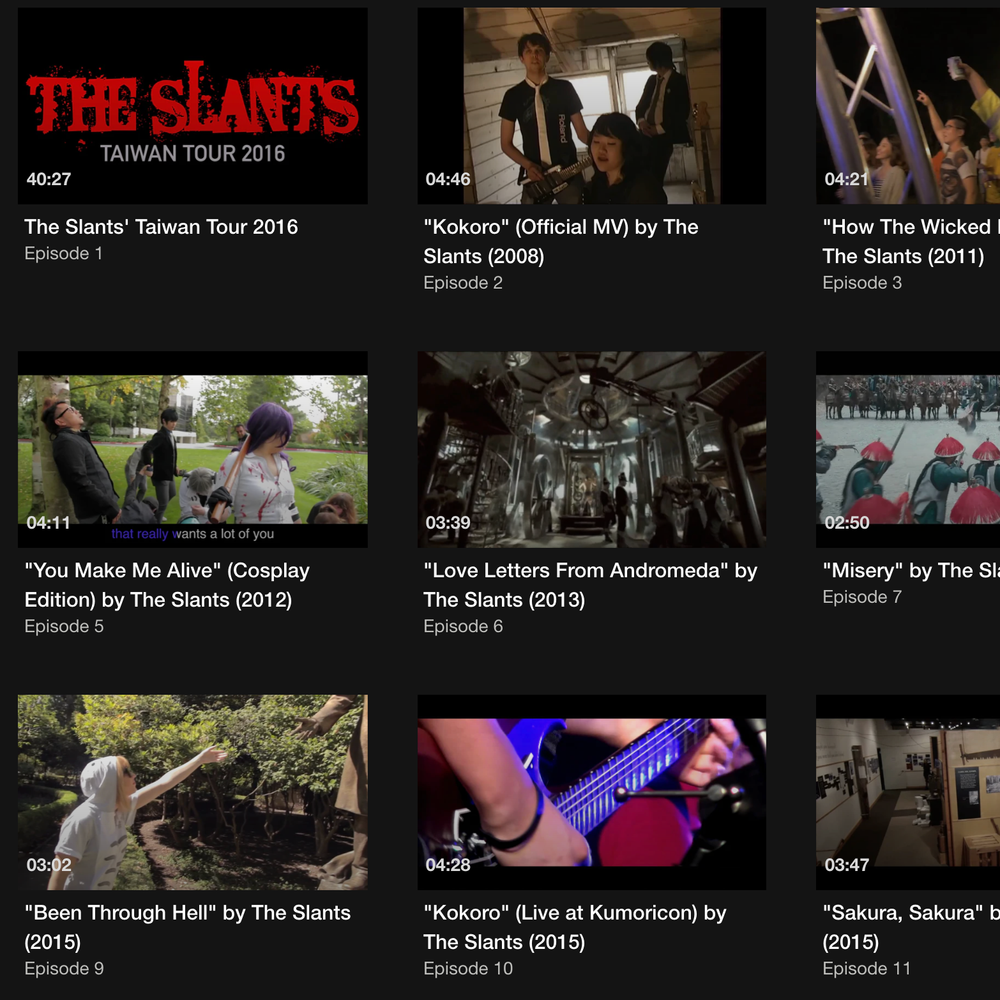Click the Episode 10 label
The width and height of the screenshot is (1000, 1000).
click(x=468, y=968)
